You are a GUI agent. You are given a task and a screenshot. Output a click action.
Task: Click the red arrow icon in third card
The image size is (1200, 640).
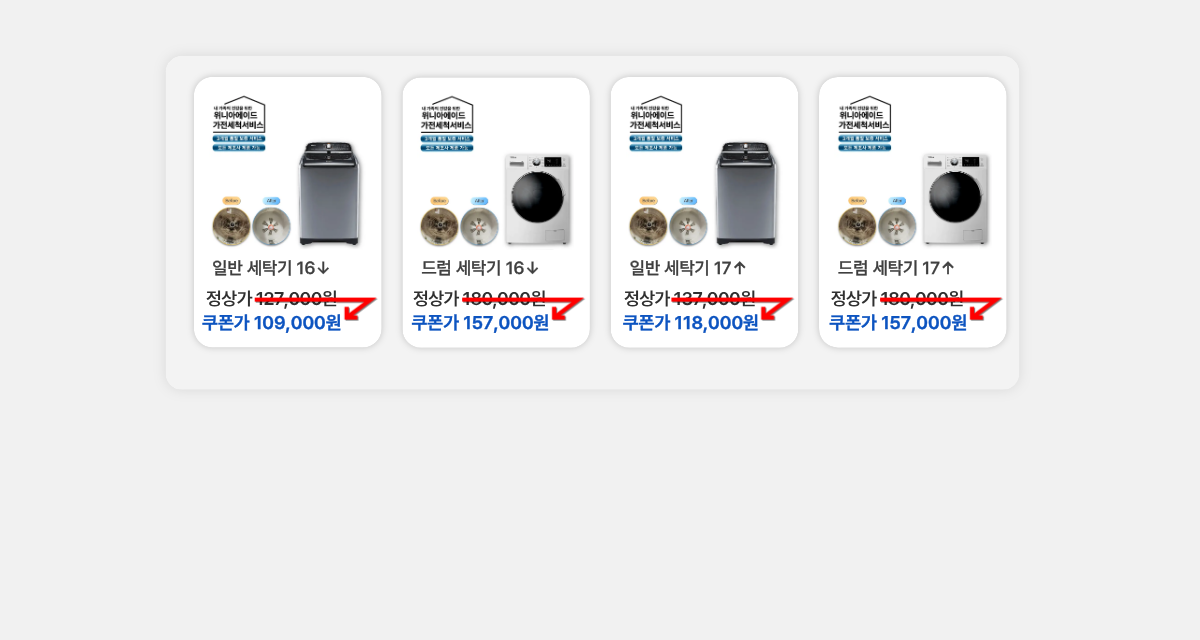point(776,308)
